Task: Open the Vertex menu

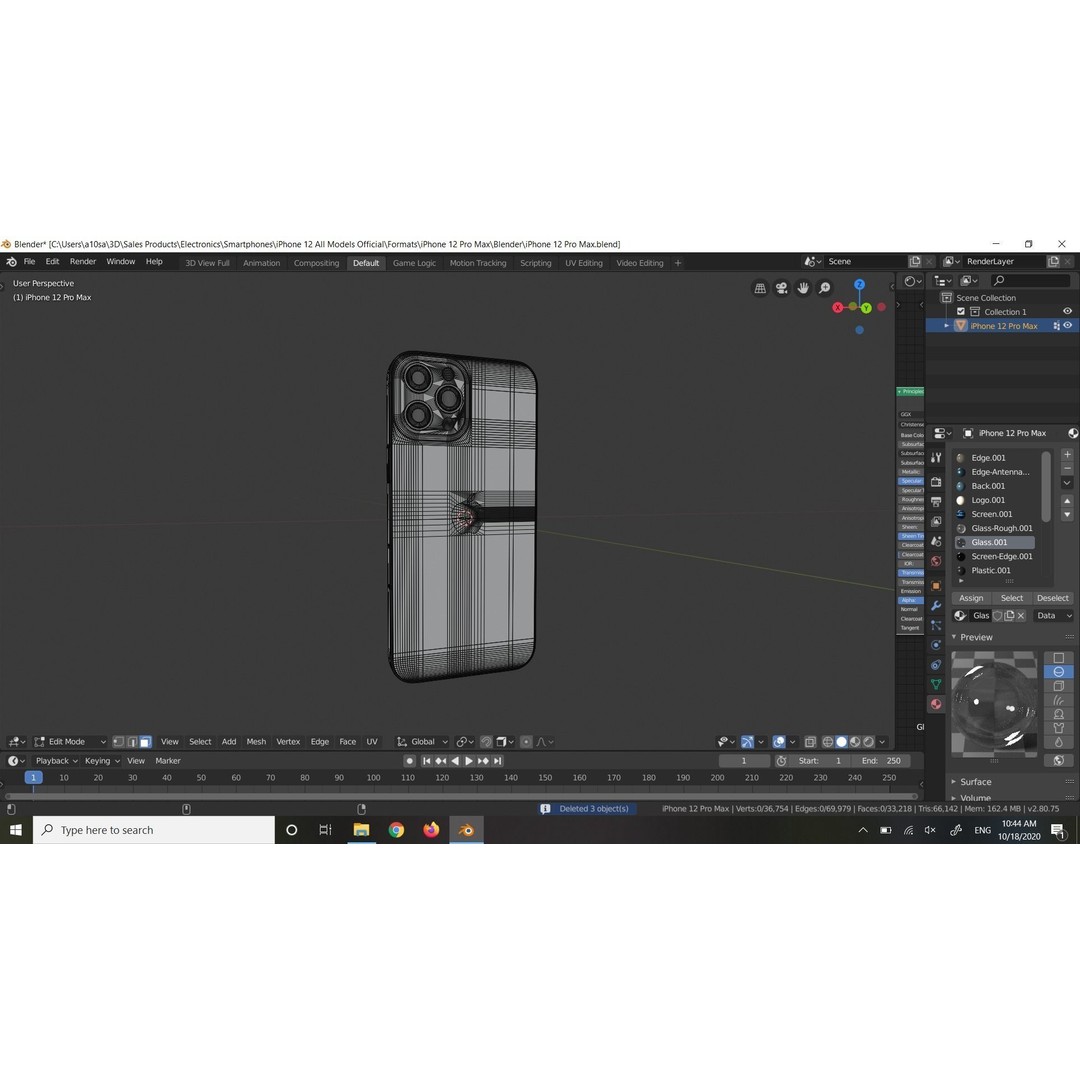Action: (x=288, y=742)
